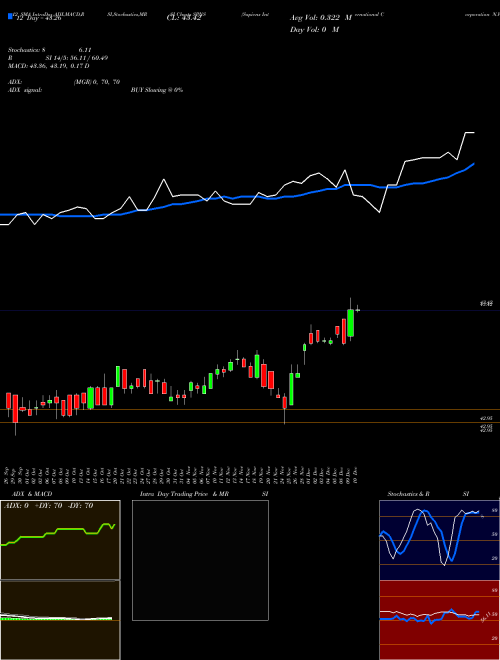Select the Intra Day Trading Price & MRSI title
This screenshot has width=500, height=660.
click(x=204, y=494)
